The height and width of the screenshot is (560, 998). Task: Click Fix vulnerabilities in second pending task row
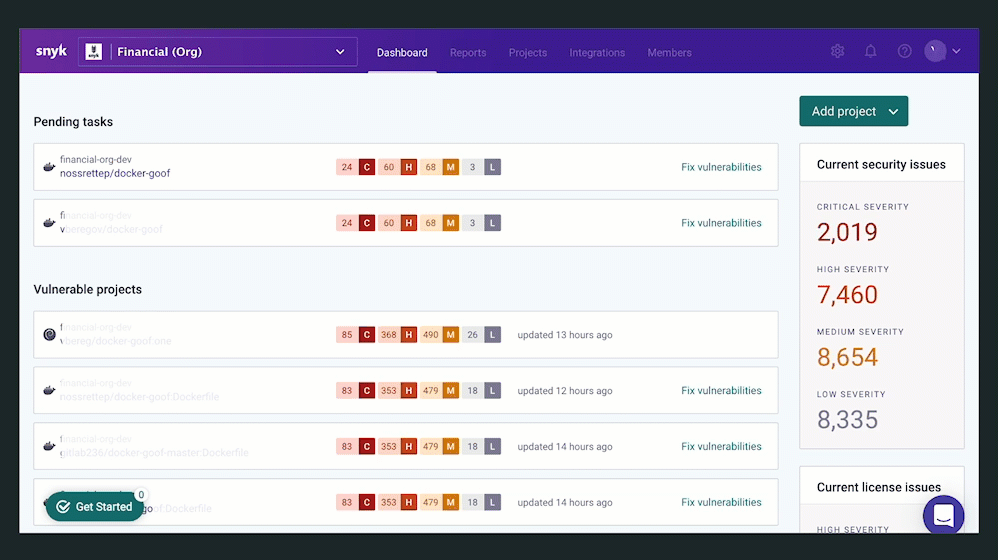721,223
